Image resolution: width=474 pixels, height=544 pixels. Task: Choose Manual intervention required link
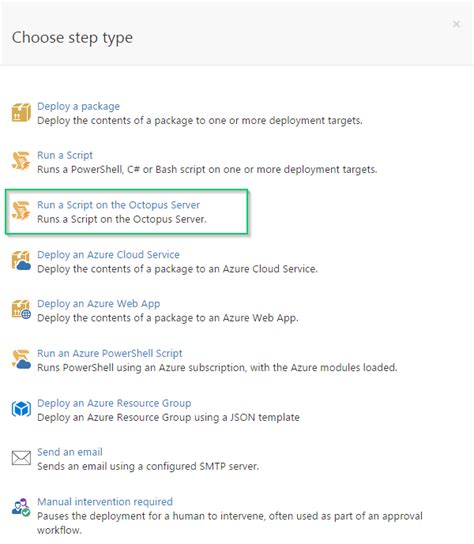click(x=105, y=502)
